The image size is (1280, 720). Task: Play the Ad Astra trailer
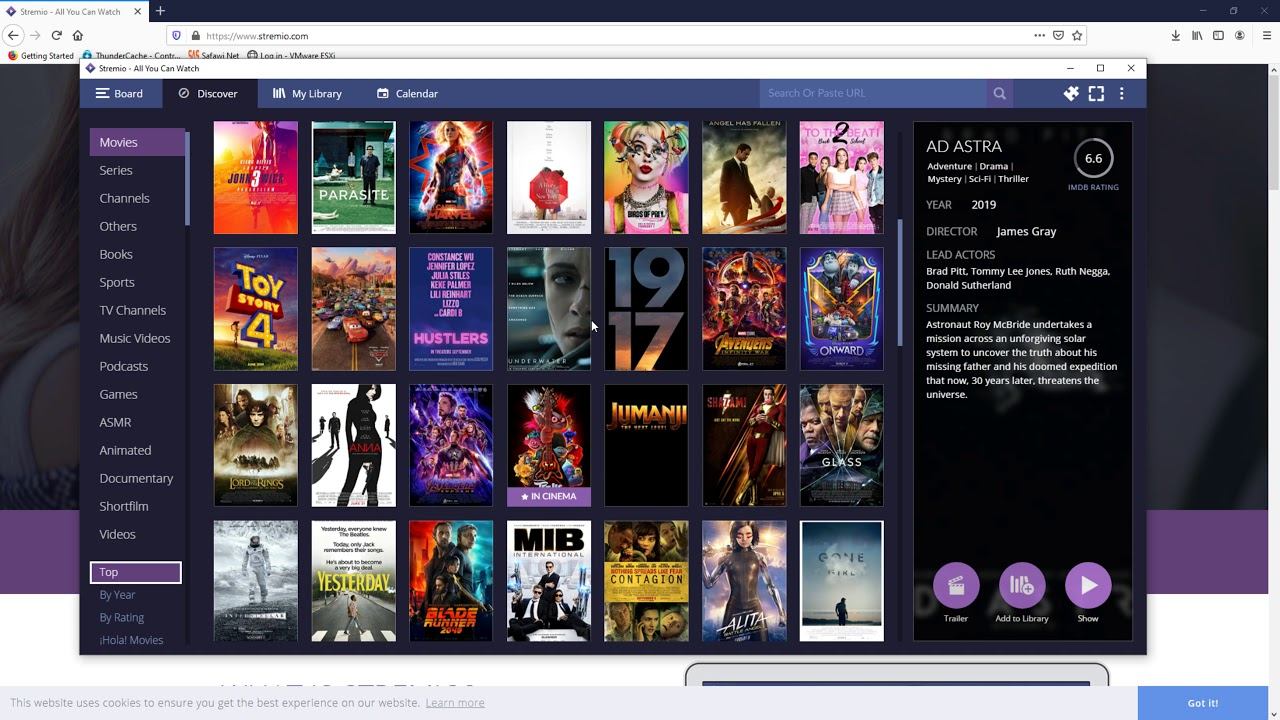click(956, 586)
